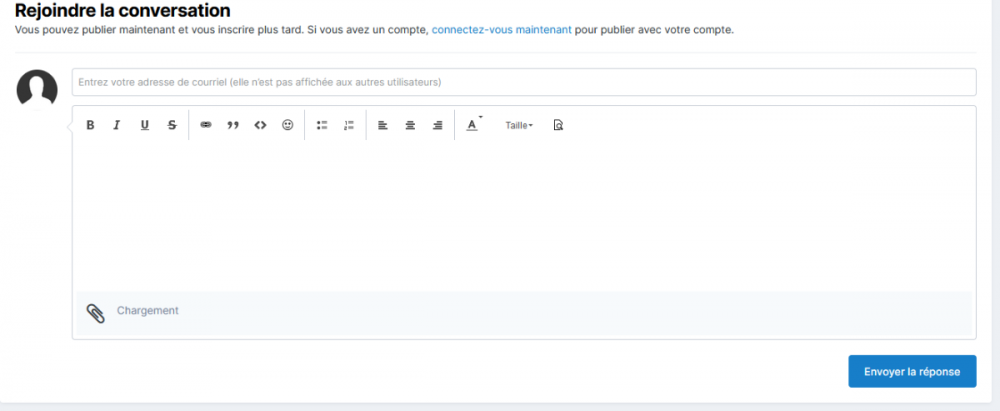Open the emoji picker
The image size is (1000, 411).
pyautogui.click(x=288, y=125)
